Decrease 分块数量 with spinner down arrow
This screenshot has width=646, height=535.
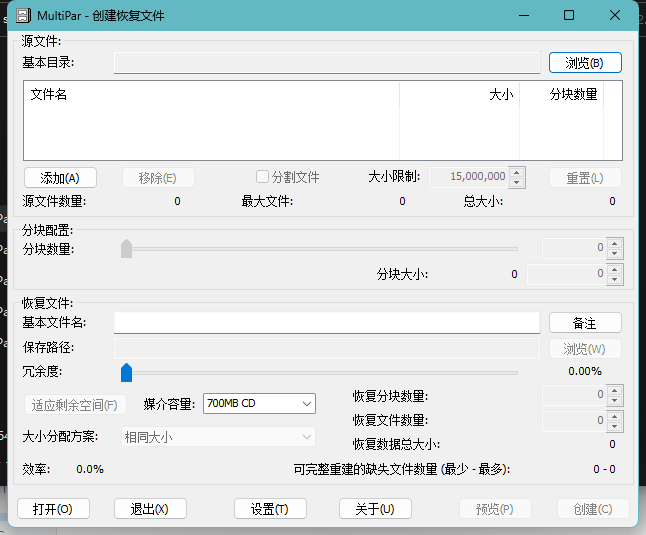[x=615, y=254]
